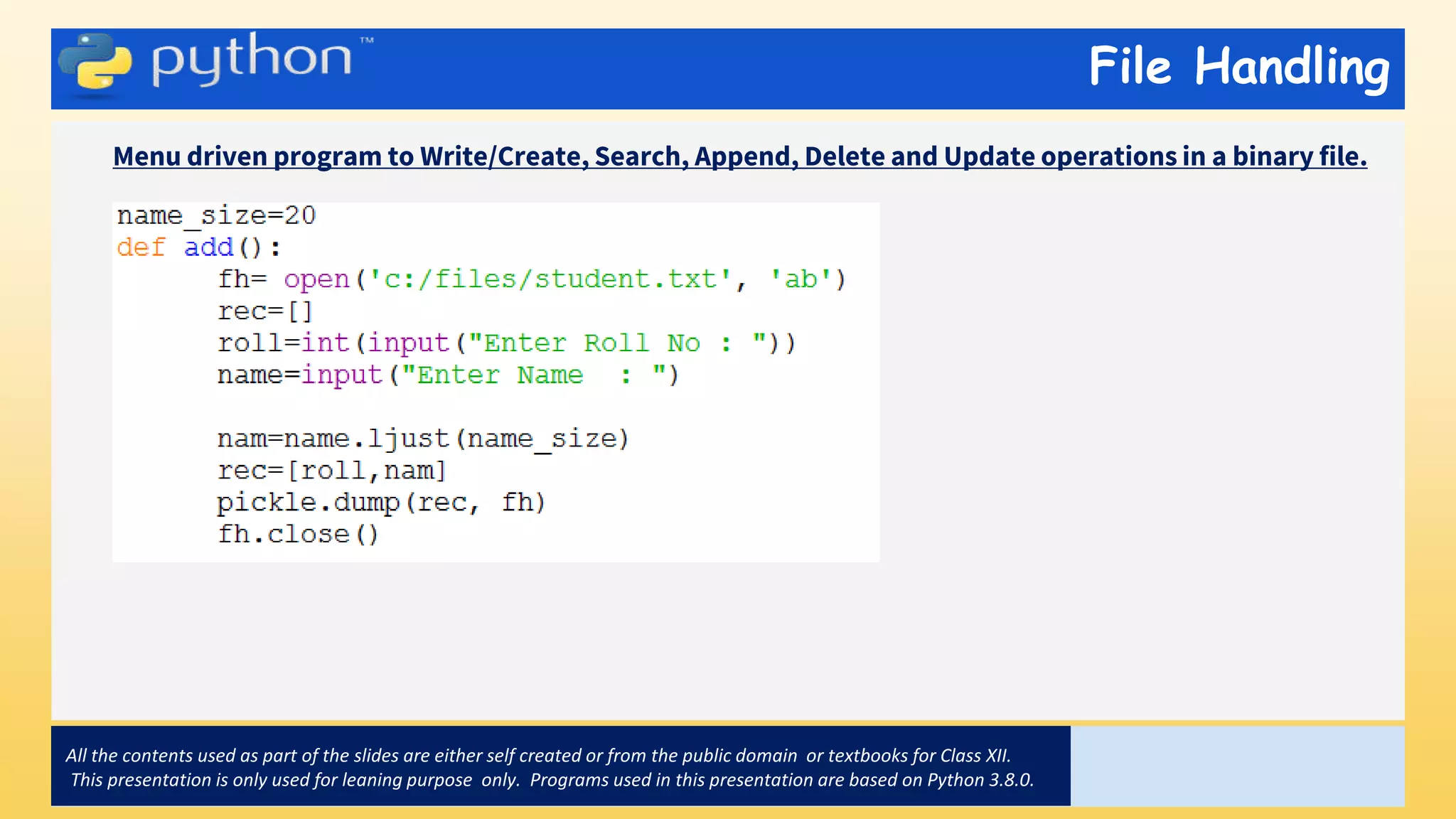Click the 'rec=[]' code line

tap(265, 311)
